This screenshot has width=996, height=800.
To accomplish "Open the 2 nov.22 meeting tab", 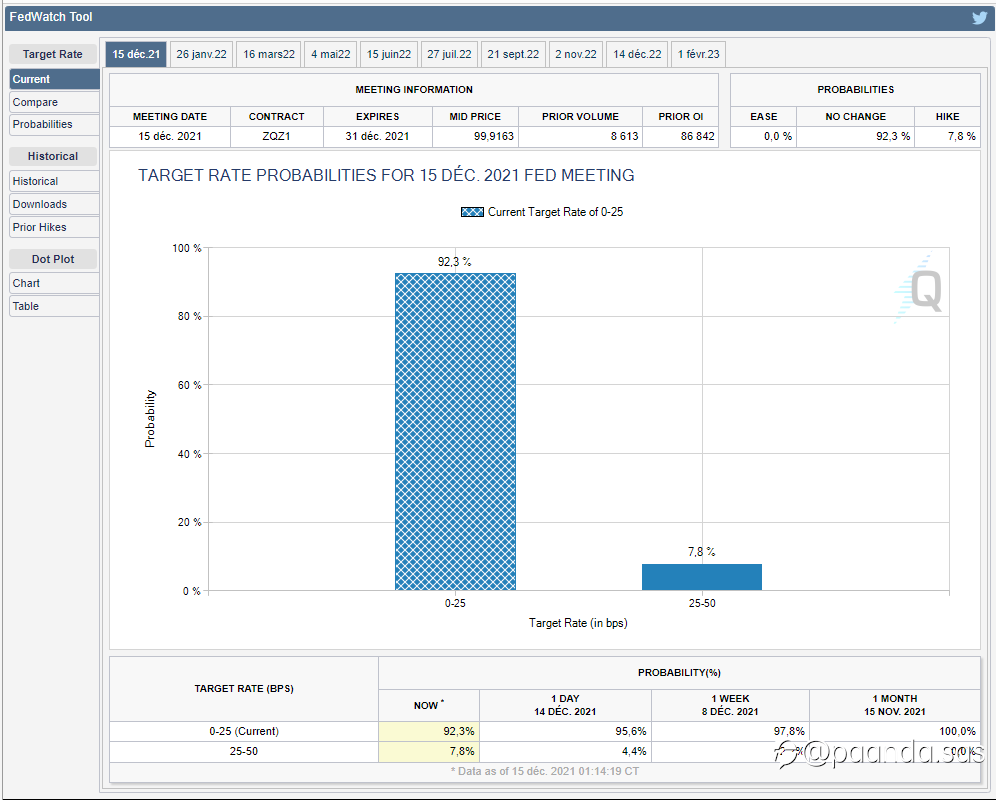I will tap(576, 54).
